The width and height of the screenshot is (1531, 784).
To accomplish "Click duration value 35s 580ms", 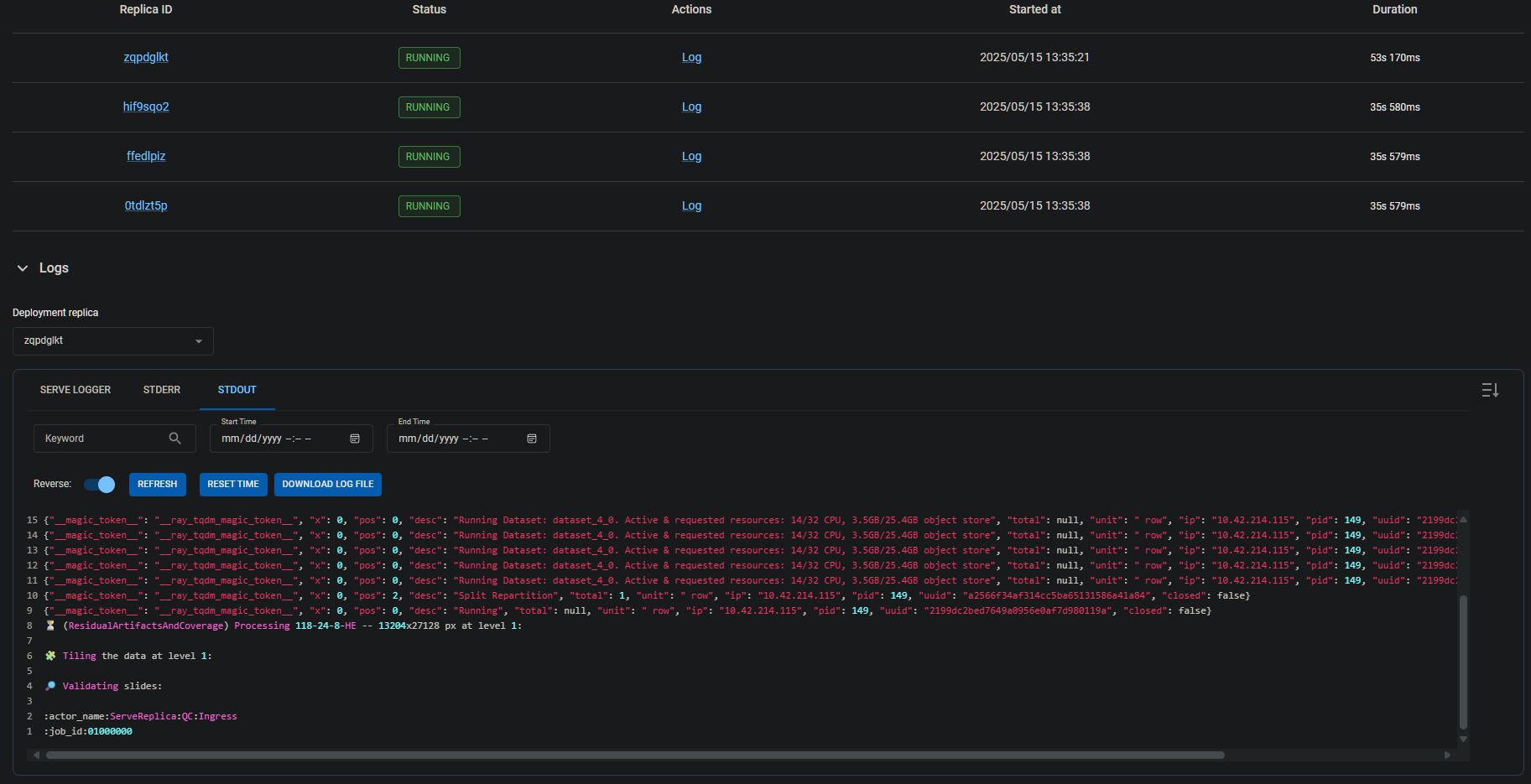I will click(x=1394, y=107).
